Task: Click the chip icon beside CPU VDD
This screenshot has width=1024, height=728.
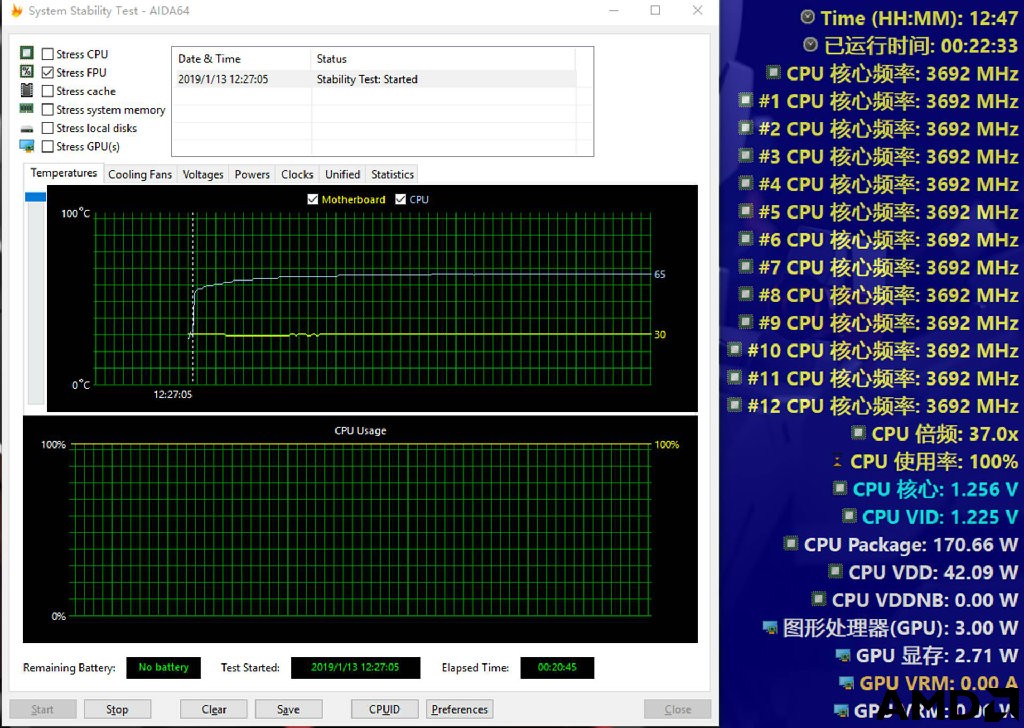Action: pyautogui.click(x=835, y=571)
